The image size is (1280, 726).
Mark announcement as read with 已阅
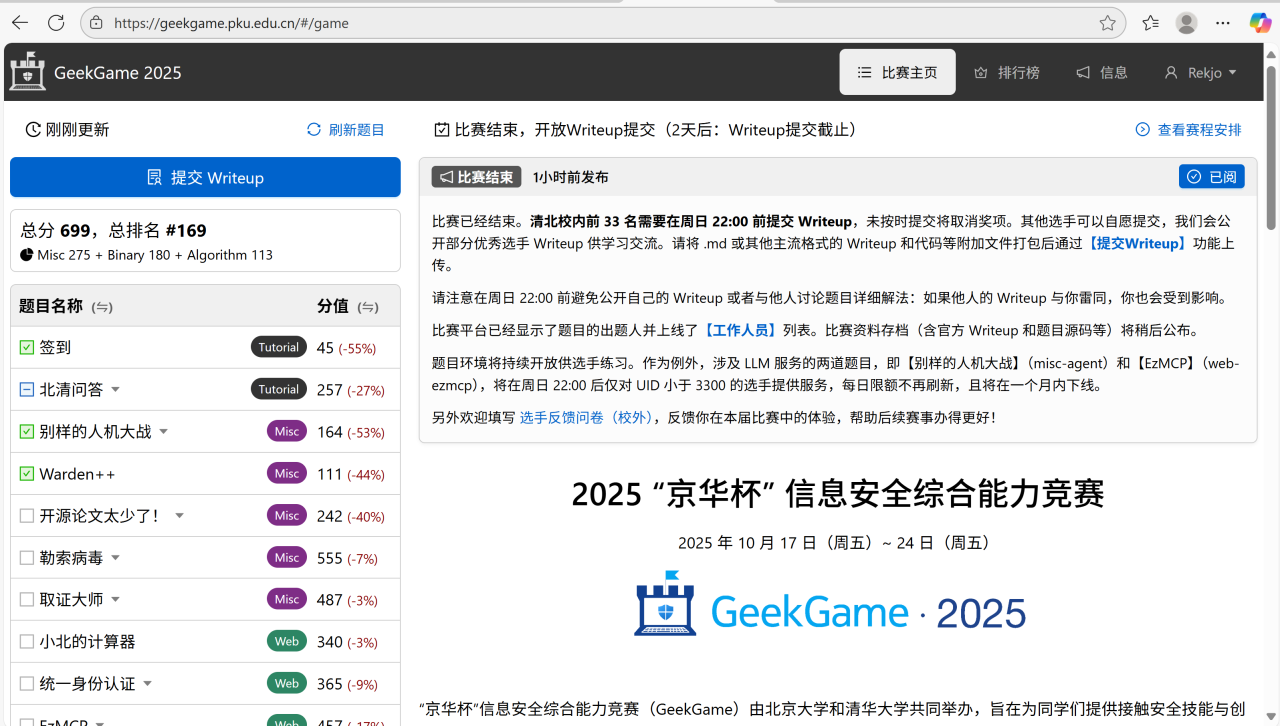[1212, 177]
